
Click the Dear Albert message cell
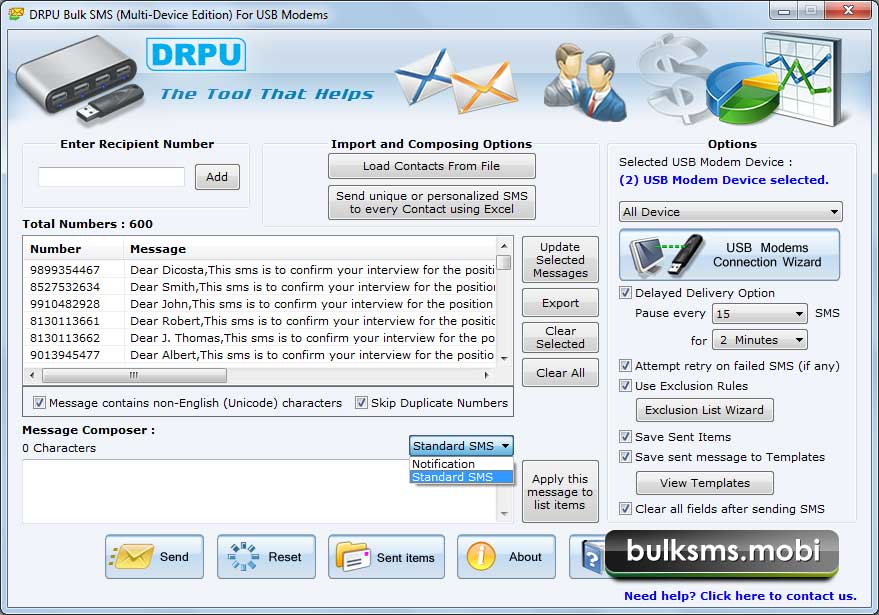point(312,355)
